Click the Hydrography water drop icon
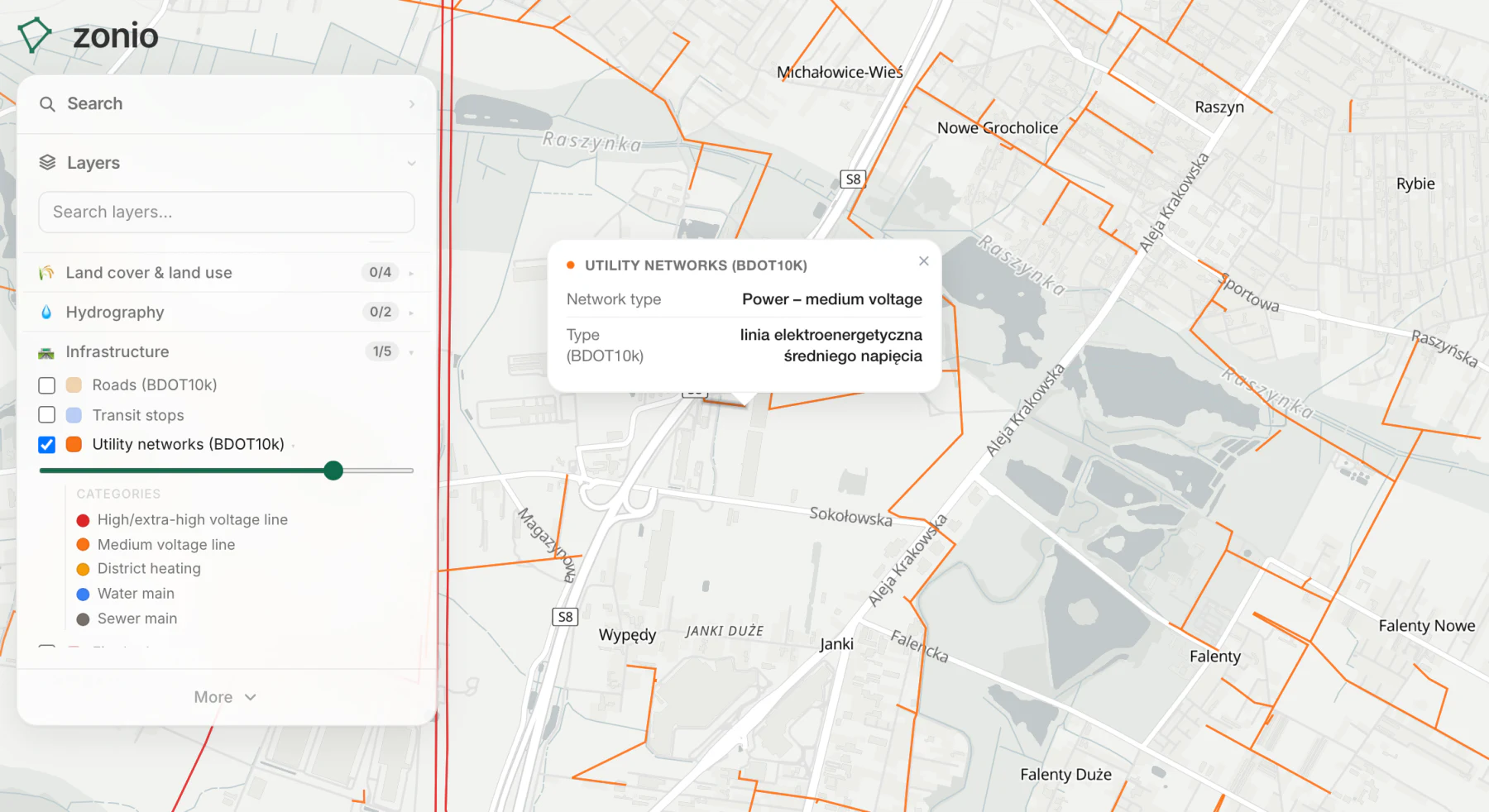 point(46,313)
